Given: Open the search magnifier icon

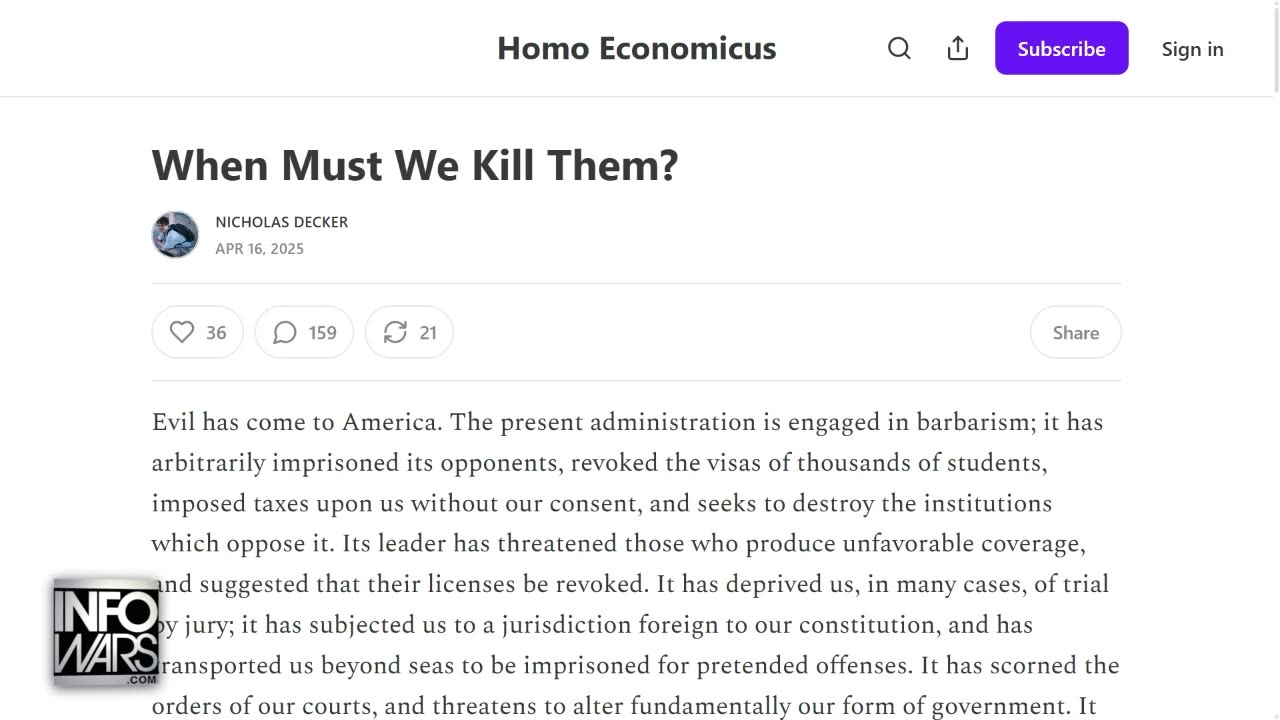Looking at the screenshot, I should coord(899,48).
